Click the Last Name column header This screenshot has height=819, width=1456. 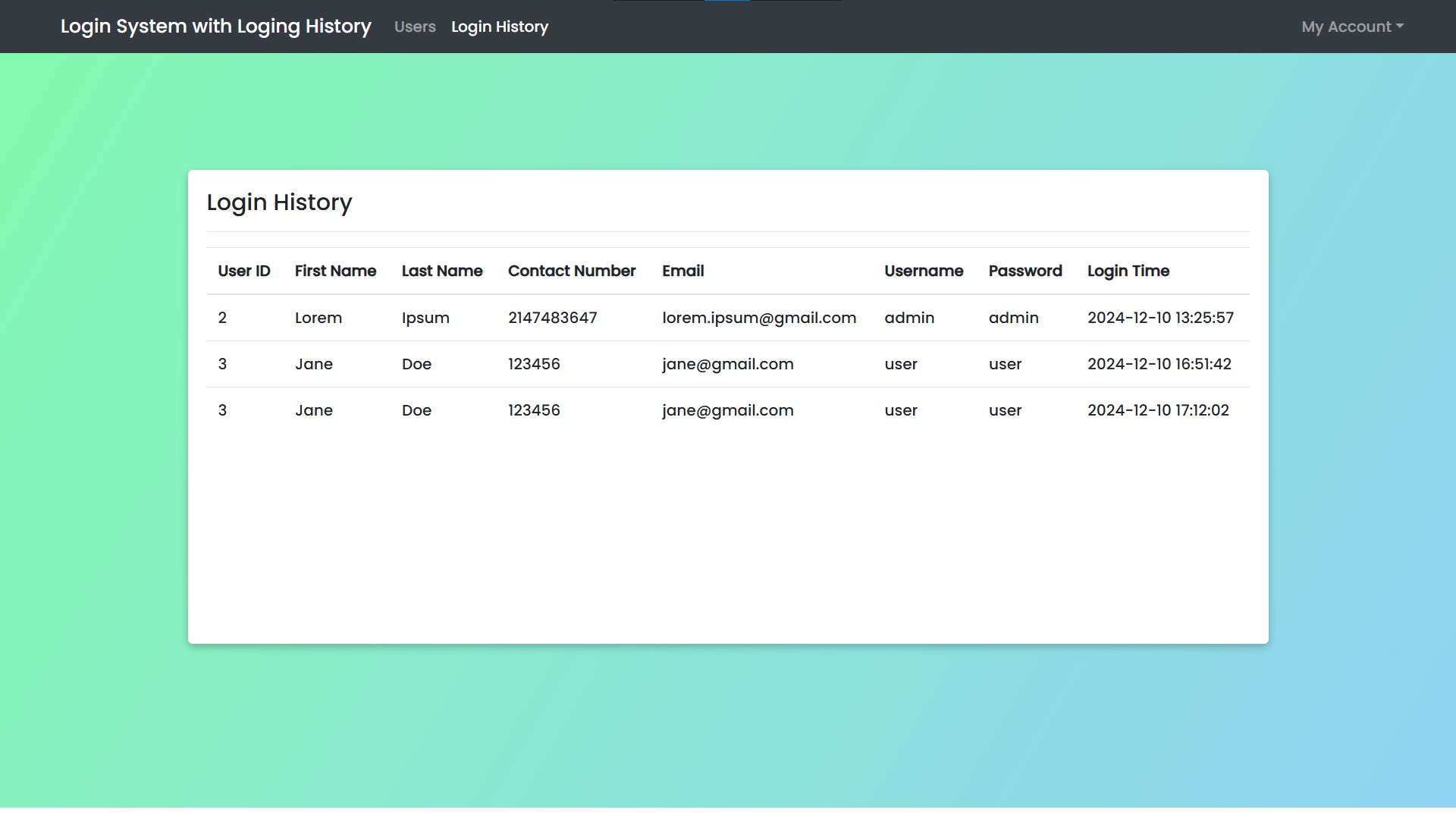point(441,271)
